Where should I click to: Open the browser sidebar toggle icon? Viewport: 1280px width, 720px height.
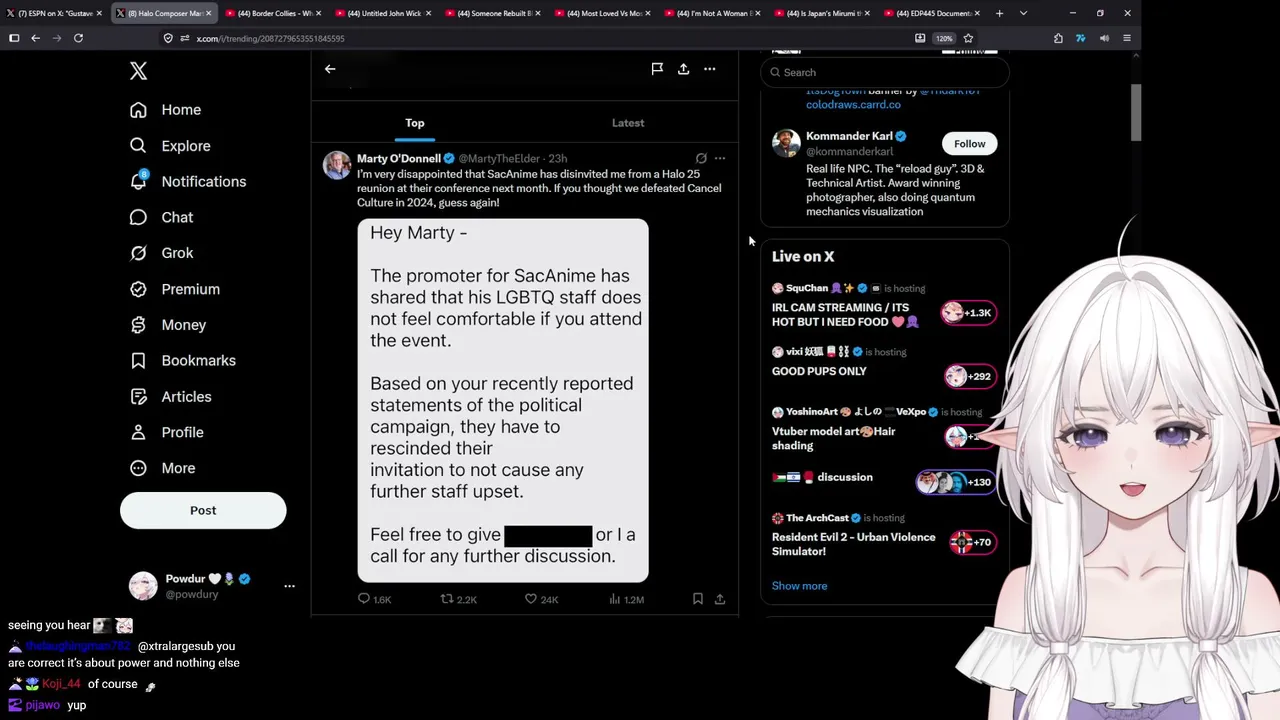tap(14, 38)
